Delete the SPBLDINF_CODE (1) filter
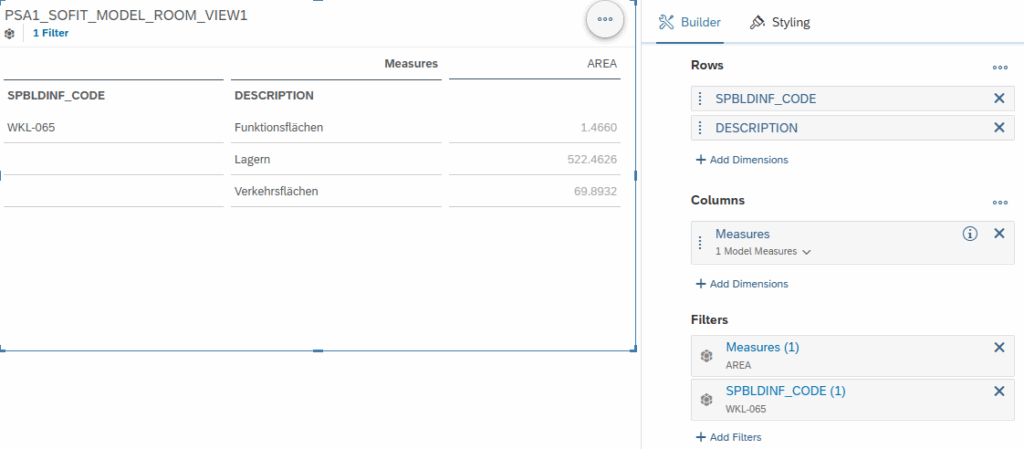 coord(999,391)
